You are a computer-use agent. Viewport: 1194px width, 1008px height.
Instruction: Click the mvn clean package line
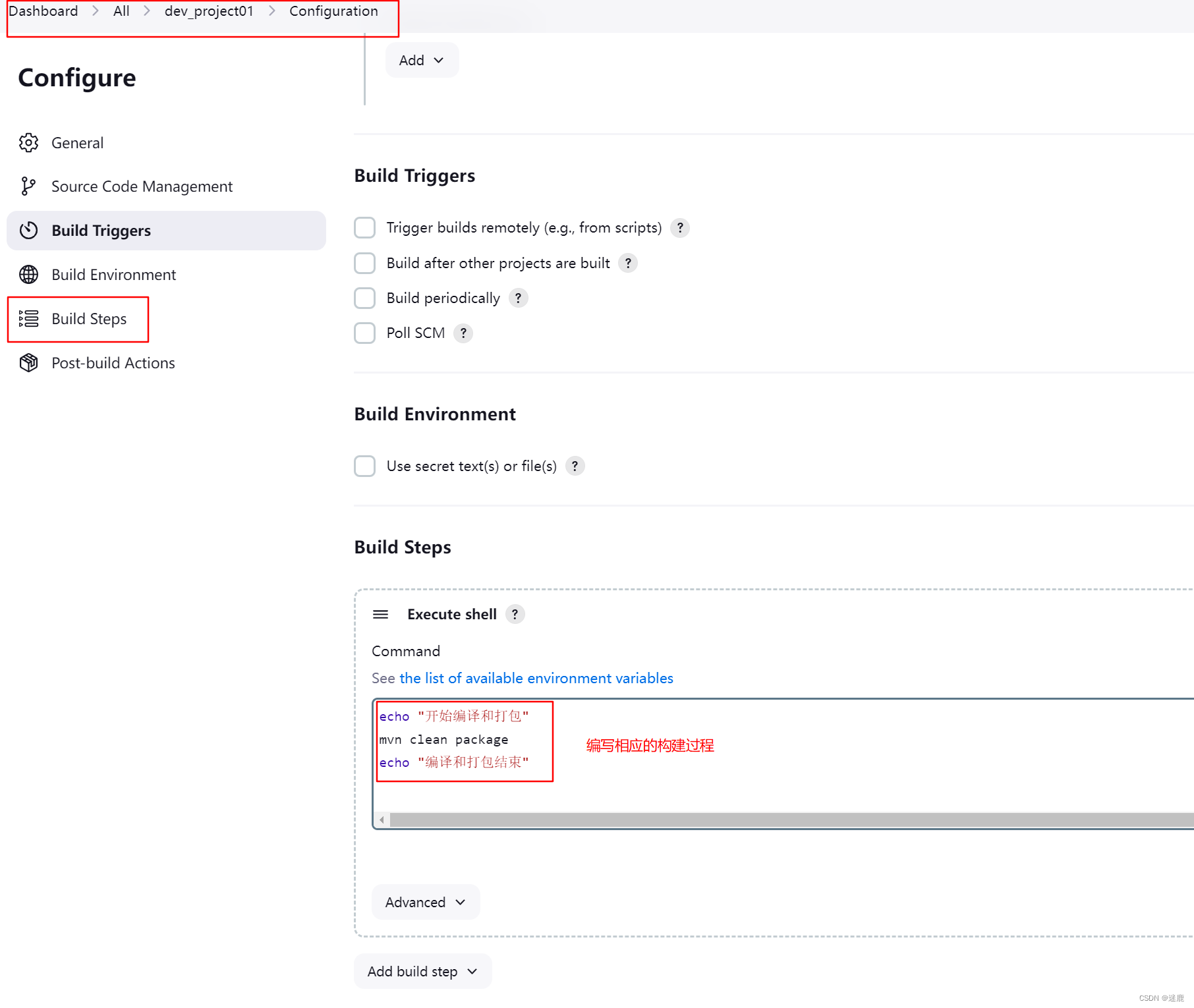click(443, 740)
